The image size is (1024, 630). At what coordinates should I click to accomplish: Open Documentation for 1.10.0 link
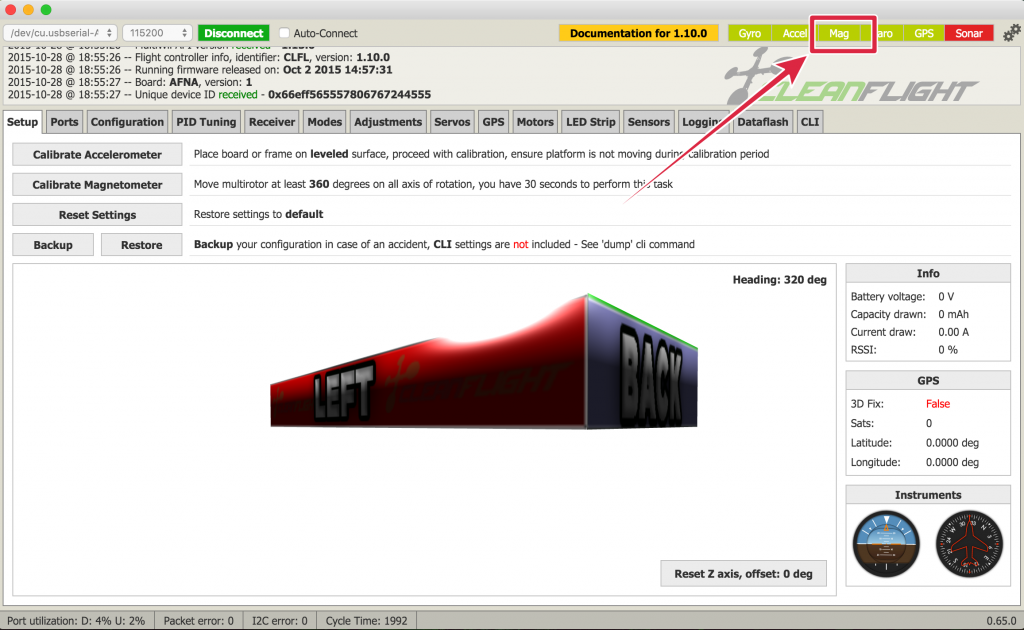coord(638,33)
